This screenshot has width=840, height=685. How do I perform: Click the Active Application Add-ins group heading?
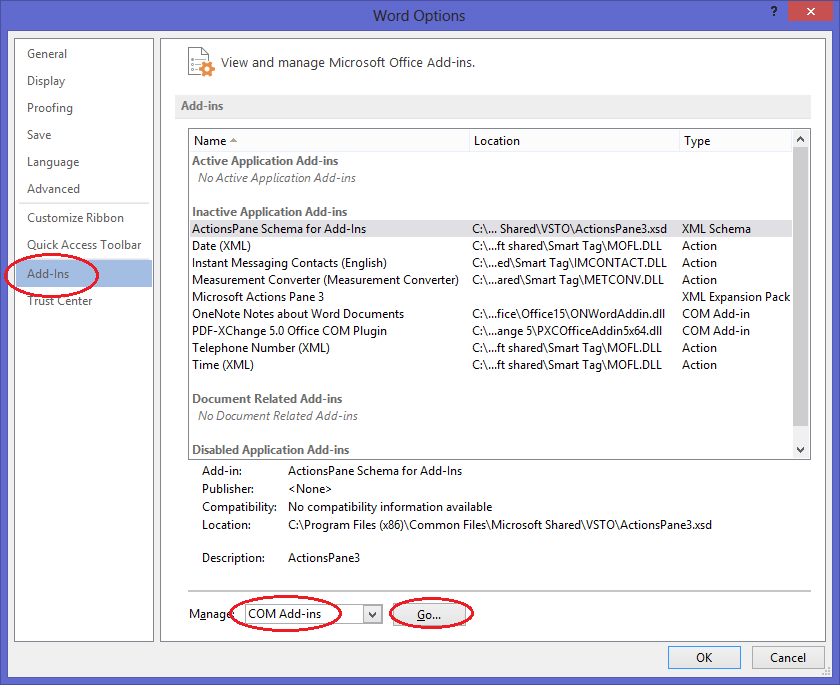click(x=265, y=161)
